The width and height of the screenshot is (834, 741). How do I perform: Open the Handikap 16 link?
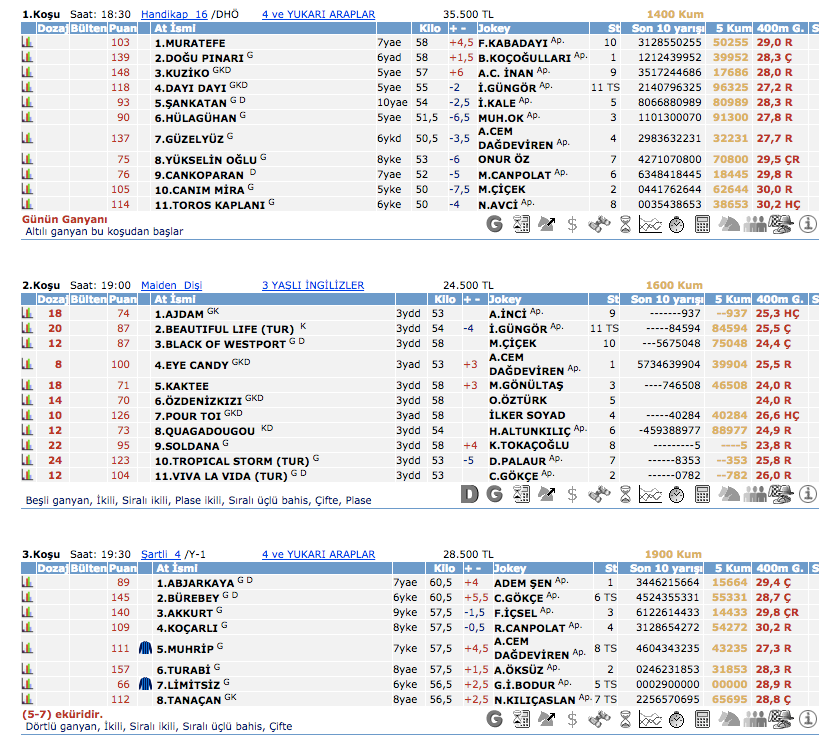click(x=174, y=15)
